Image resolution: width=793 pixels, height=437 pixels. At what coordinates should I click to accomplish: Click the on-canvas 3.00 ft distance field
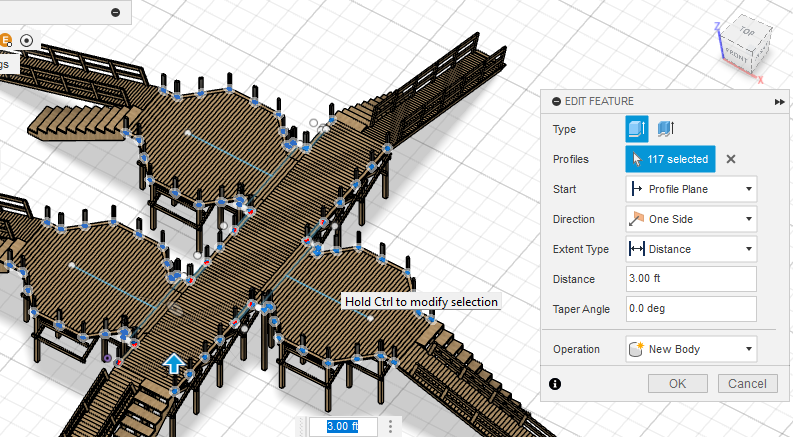point(343,426)
